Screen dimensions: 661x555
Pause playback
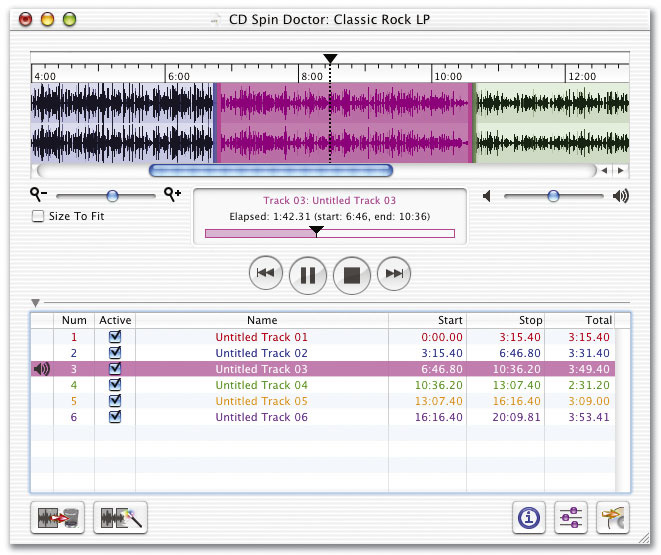308,275
